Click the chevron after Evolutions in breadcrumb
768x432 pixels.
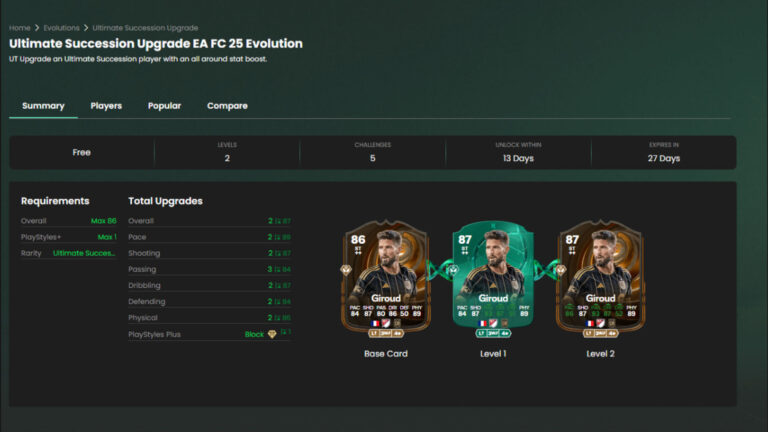click(86, 28)
